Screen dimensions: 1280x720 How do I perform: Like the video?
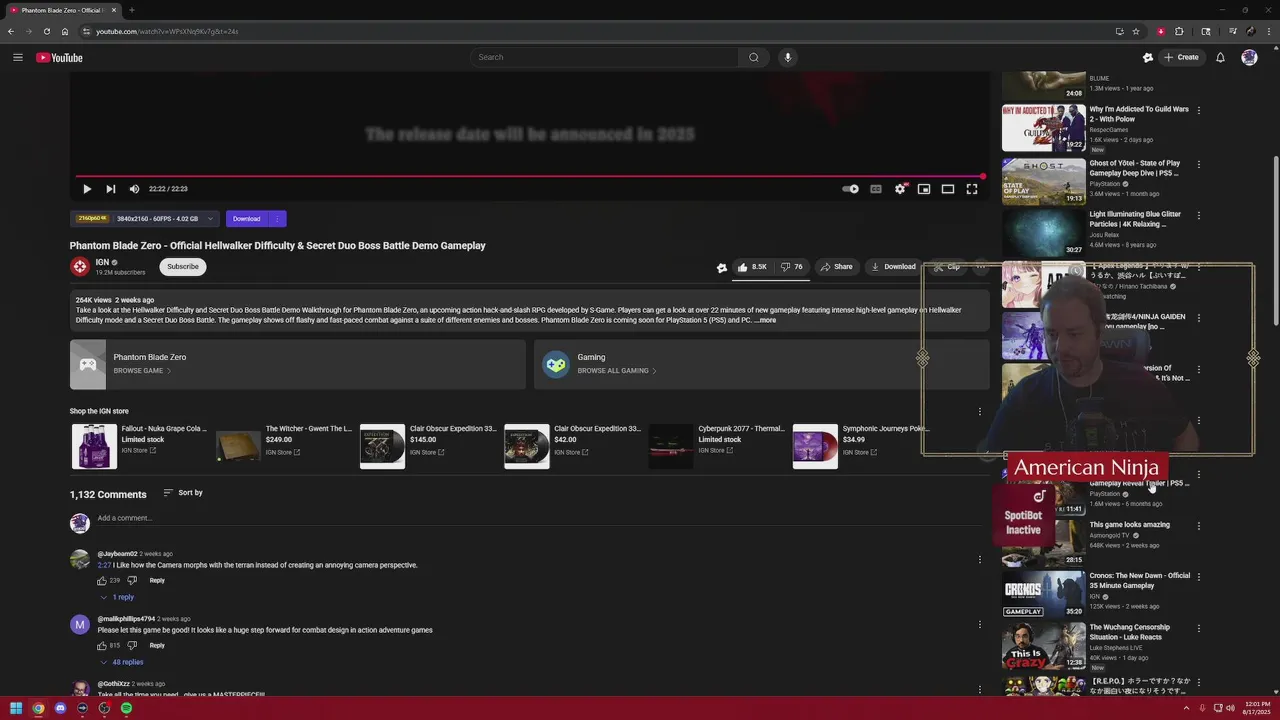752,267
